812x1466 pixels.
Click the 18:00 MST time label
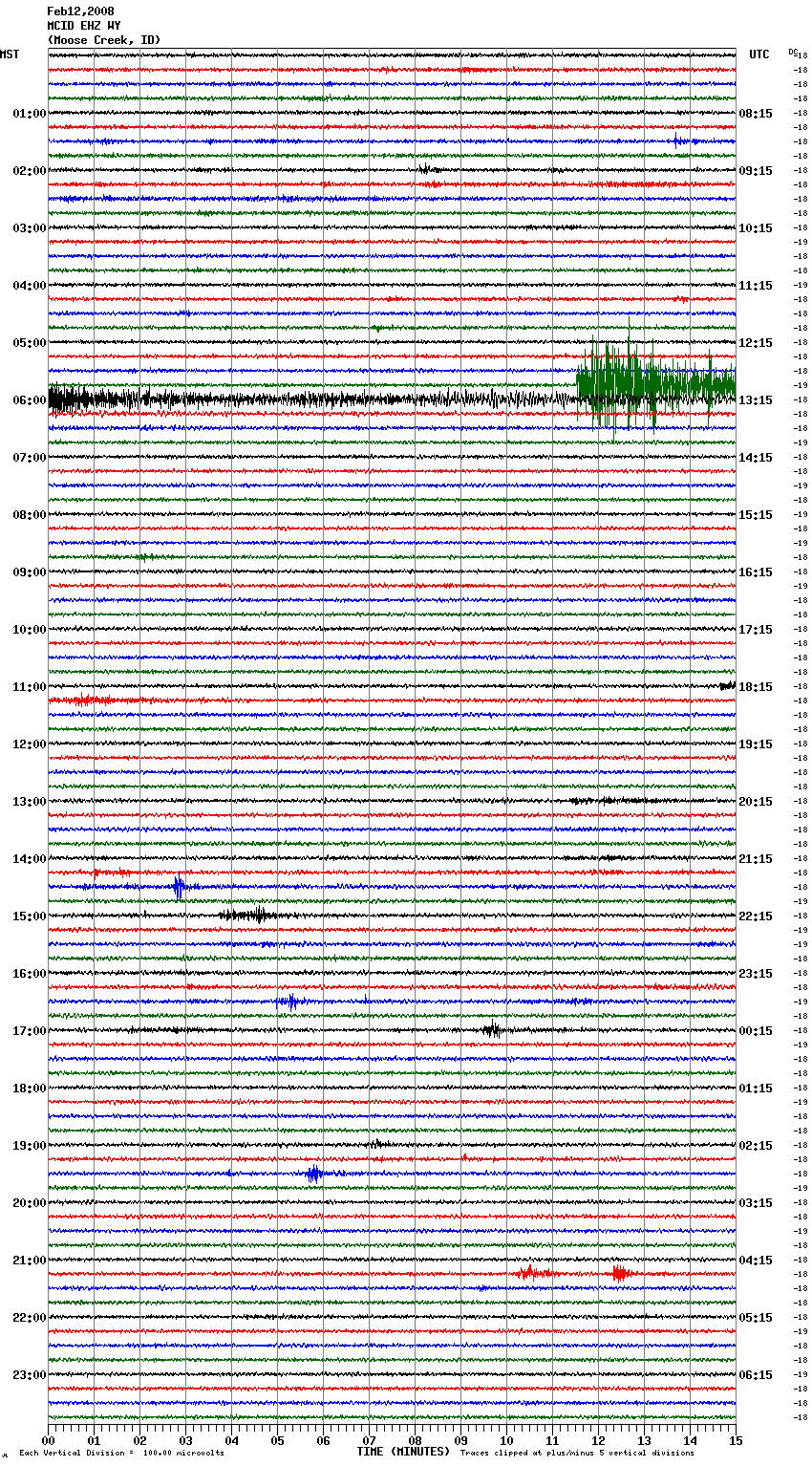tap(30, 1089)
